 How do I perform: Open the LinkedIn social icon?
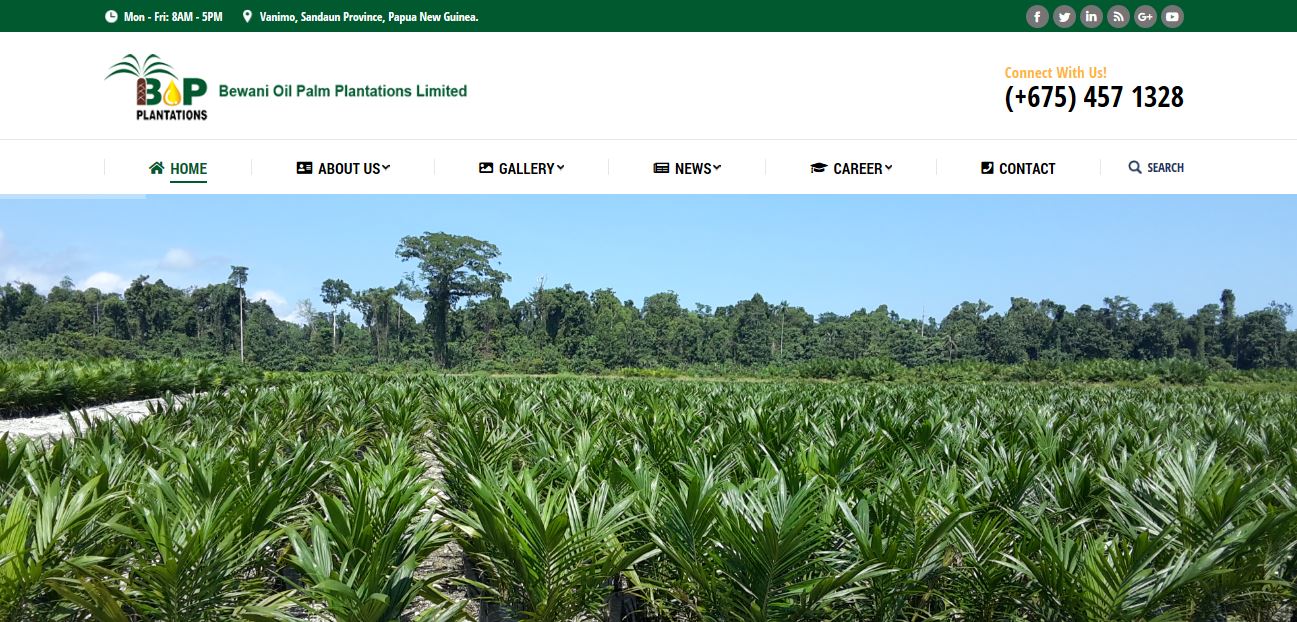point(1091,16)
